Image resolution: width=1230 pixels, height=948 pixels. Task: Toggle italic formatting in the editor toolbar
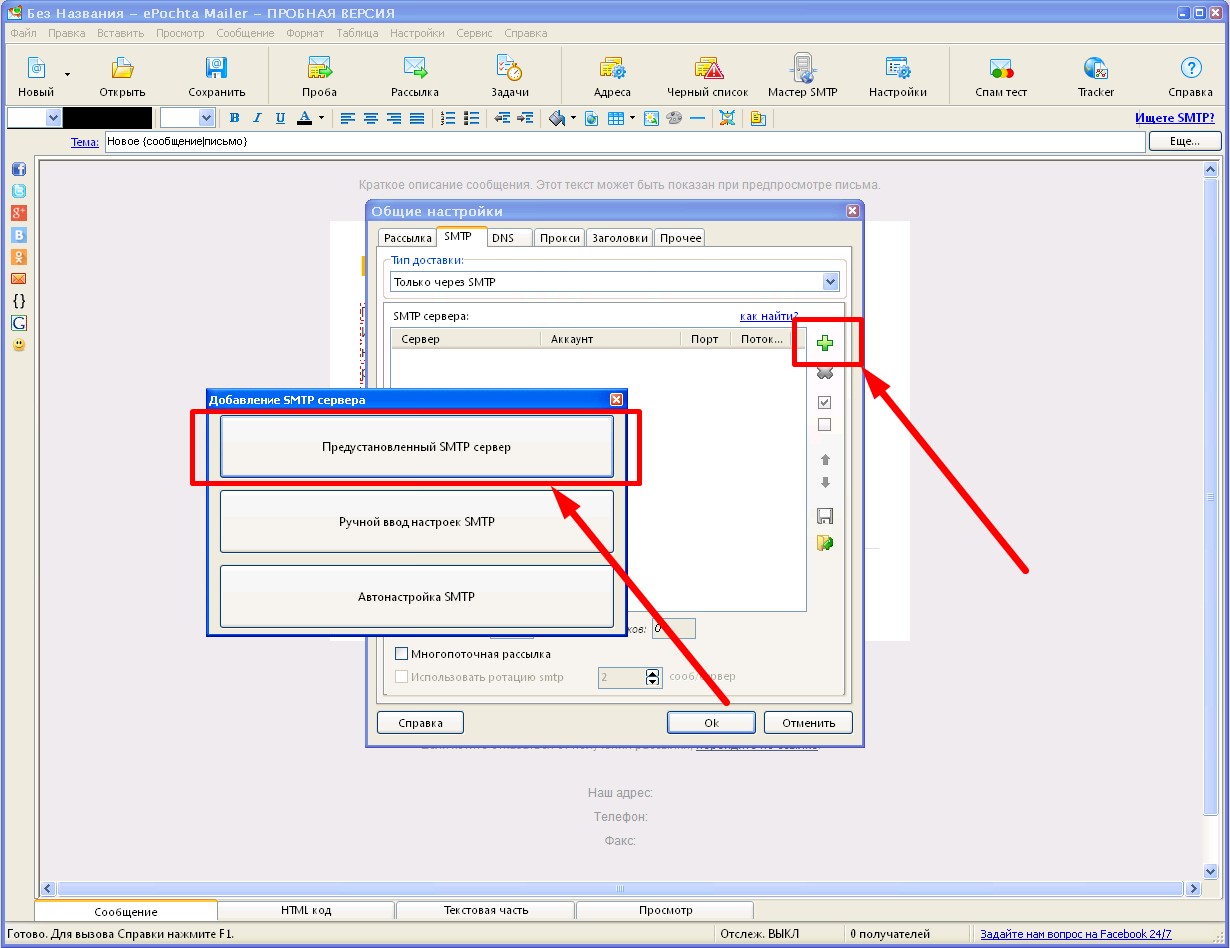point(257,118)
